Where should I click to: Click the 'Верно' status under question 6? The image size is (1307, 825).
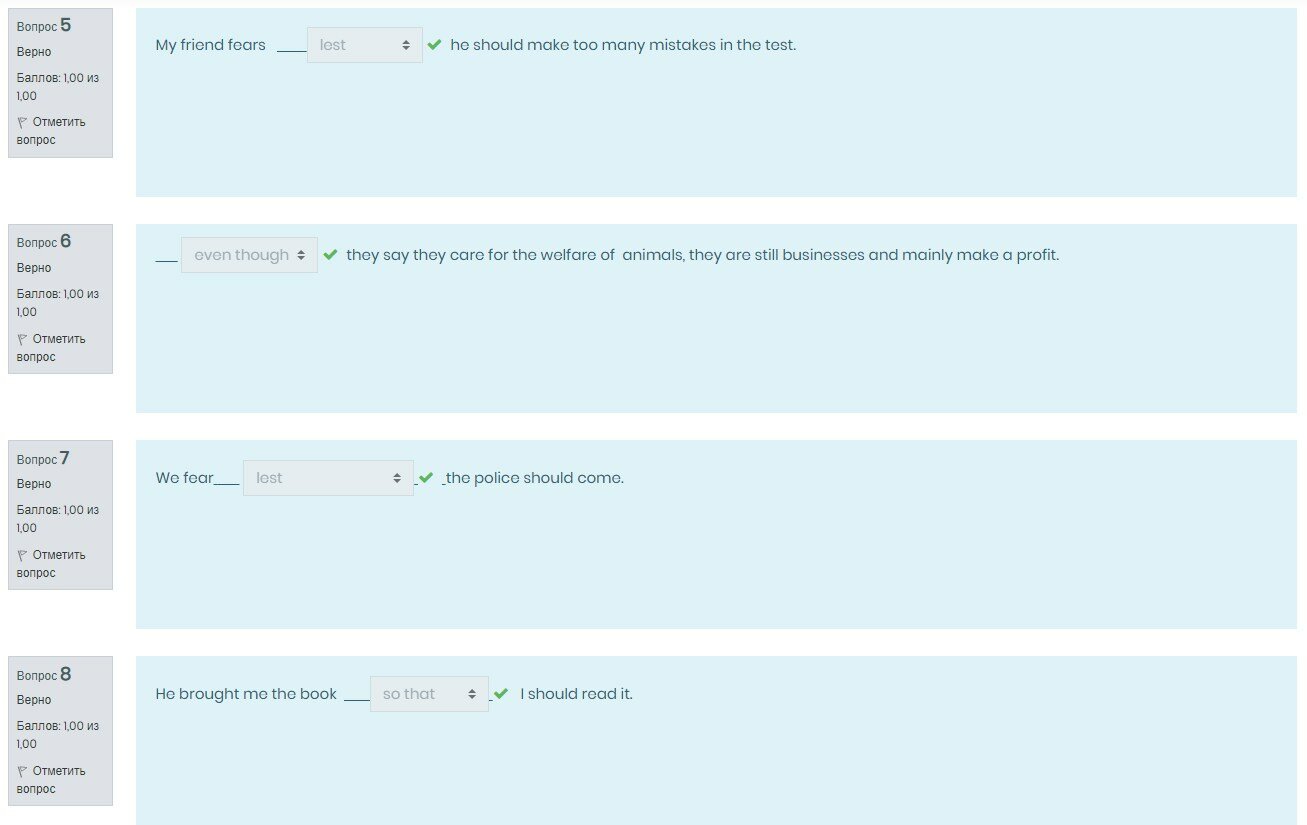pyautogui.click(x=34, y=268)
